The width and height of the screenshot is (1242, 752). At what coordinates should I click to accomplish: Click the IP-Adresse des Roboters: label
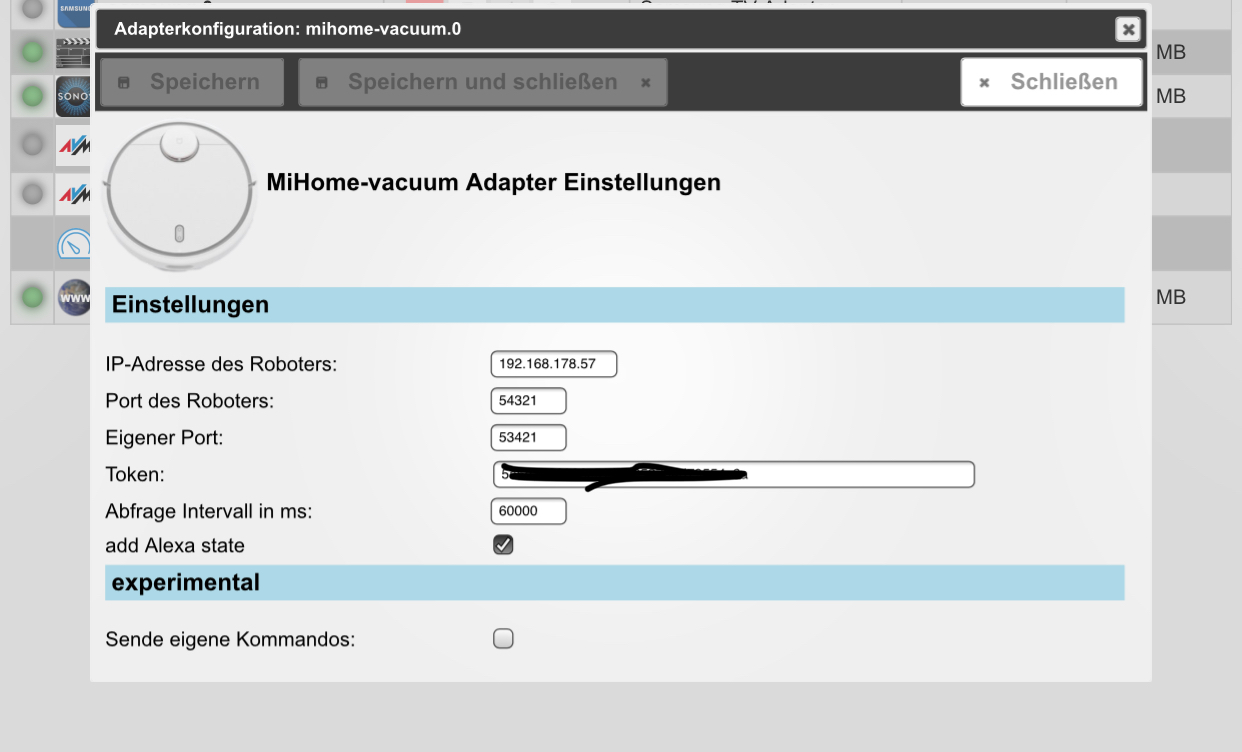pos(221,365)
